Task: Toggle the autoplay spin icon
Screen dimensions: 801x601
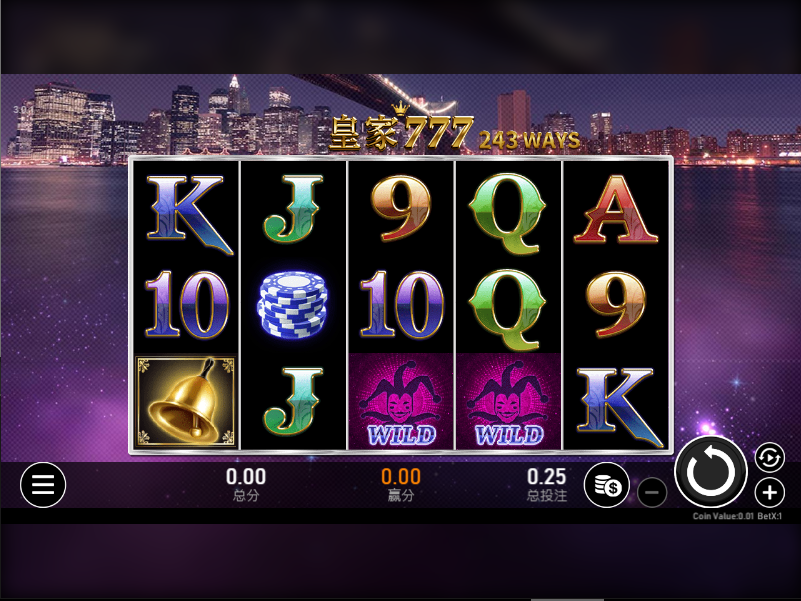Action: coord(769,457)
